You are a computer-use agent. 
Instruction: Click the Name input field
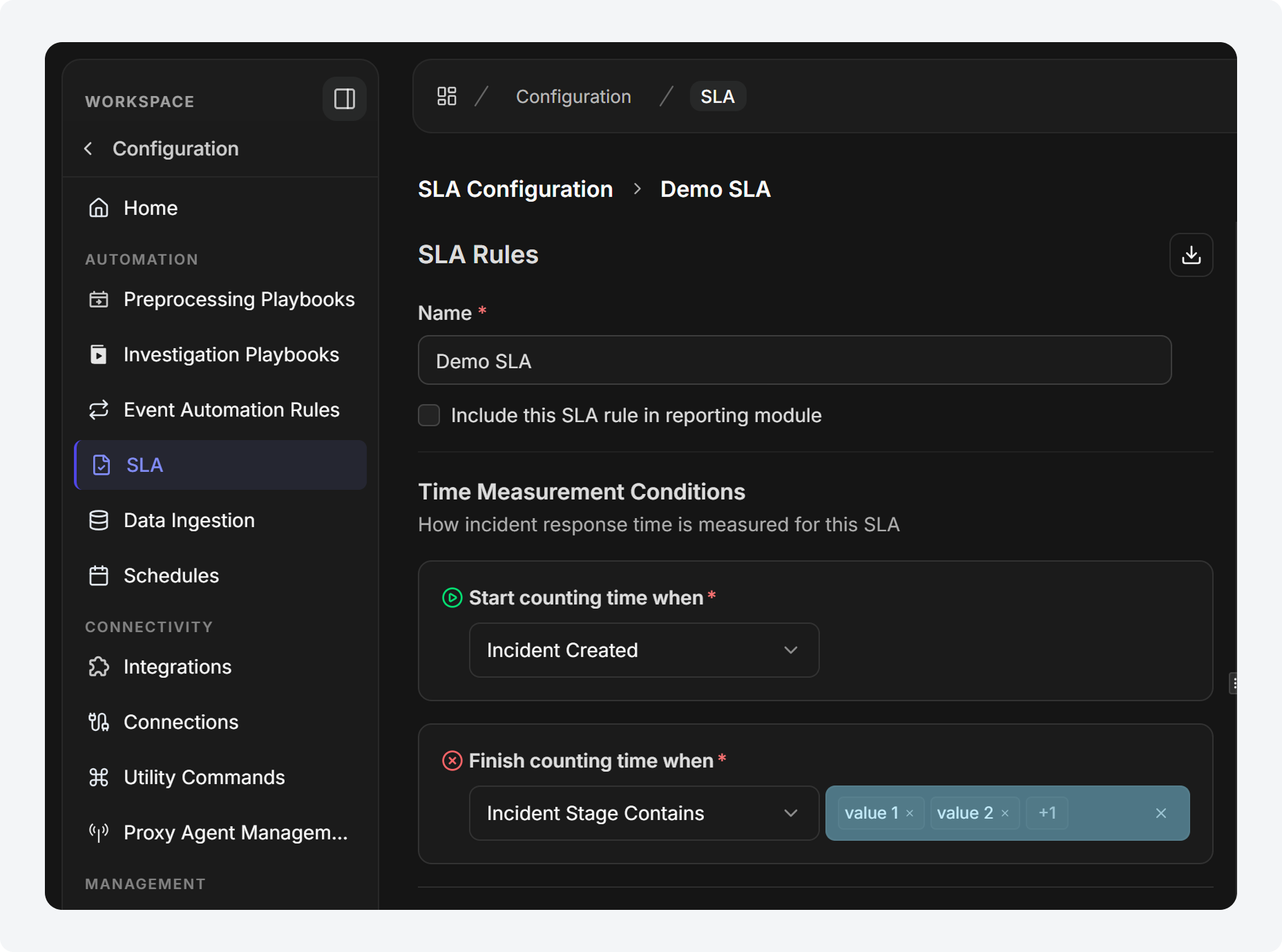(x=794, y=361)
